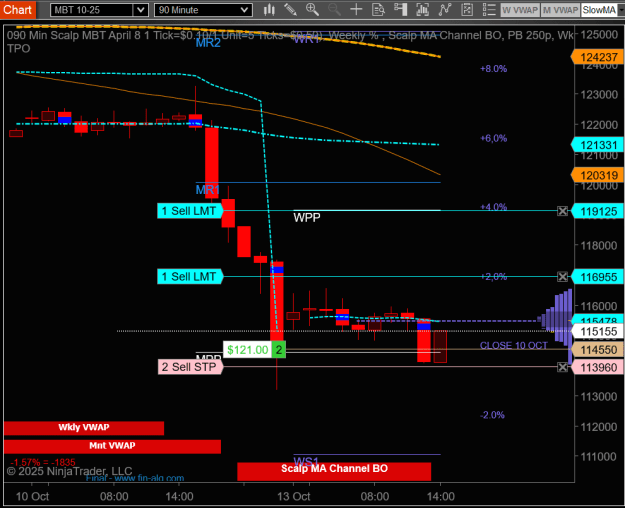This screenshot has height=508, width=625.
Task: Click the 120319 orange price marker
Action: click(597, 175)
